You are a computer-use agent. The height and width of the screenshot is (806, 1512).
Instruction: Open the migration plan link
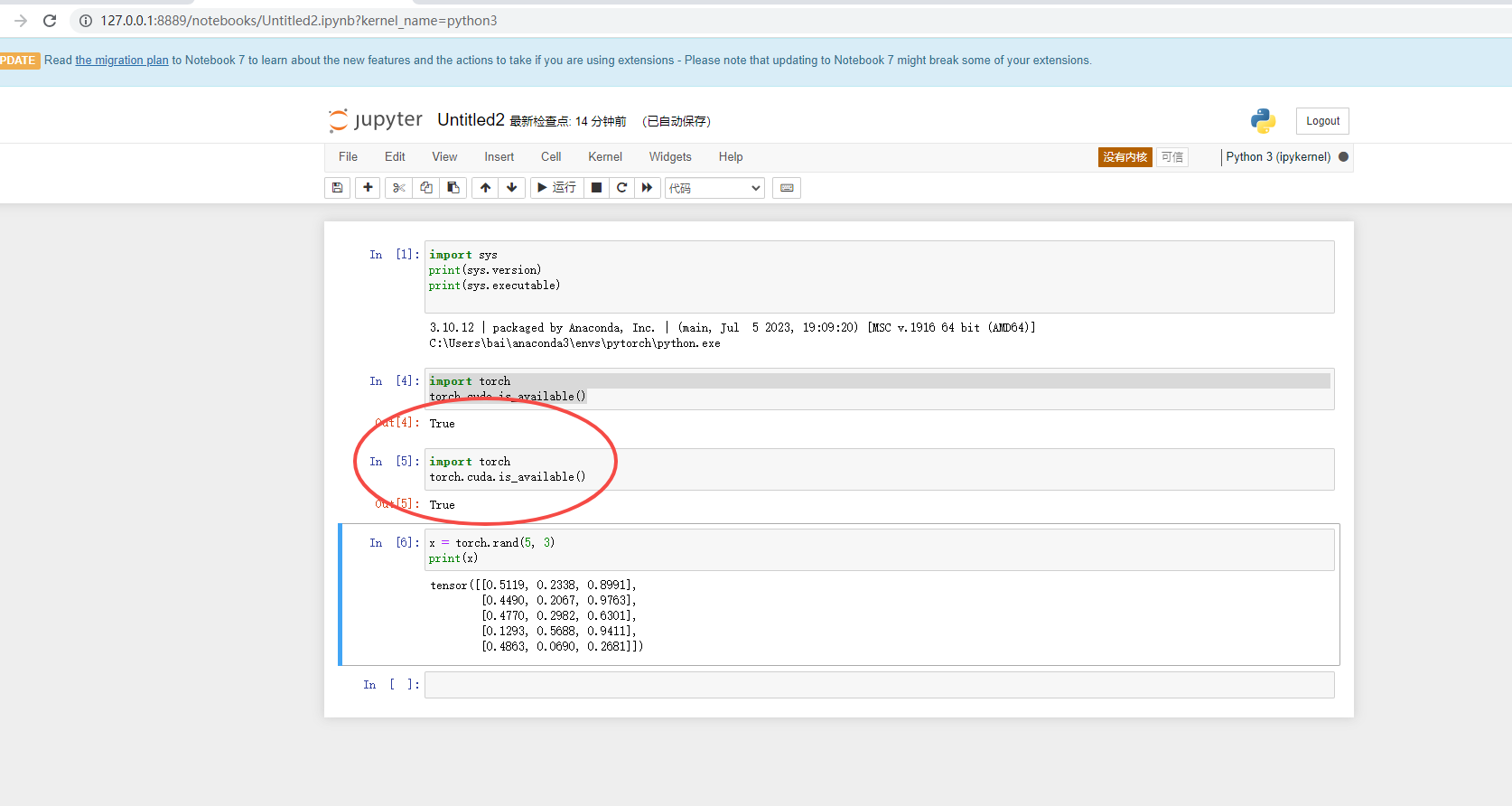click(x=122, y=61)
